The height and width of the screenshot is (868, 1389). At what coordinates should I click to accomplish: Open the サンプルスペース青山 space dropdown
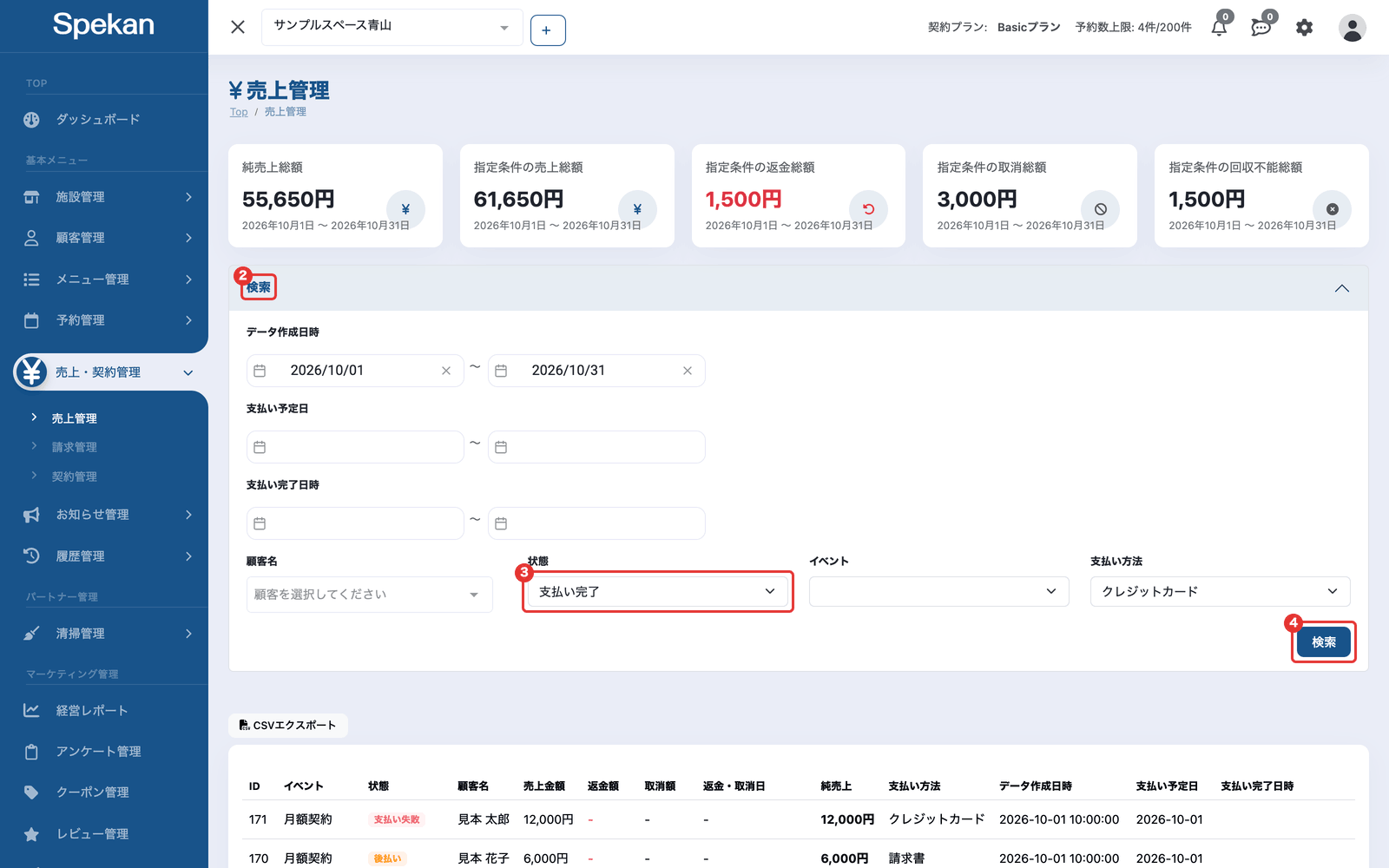[392, 27]
